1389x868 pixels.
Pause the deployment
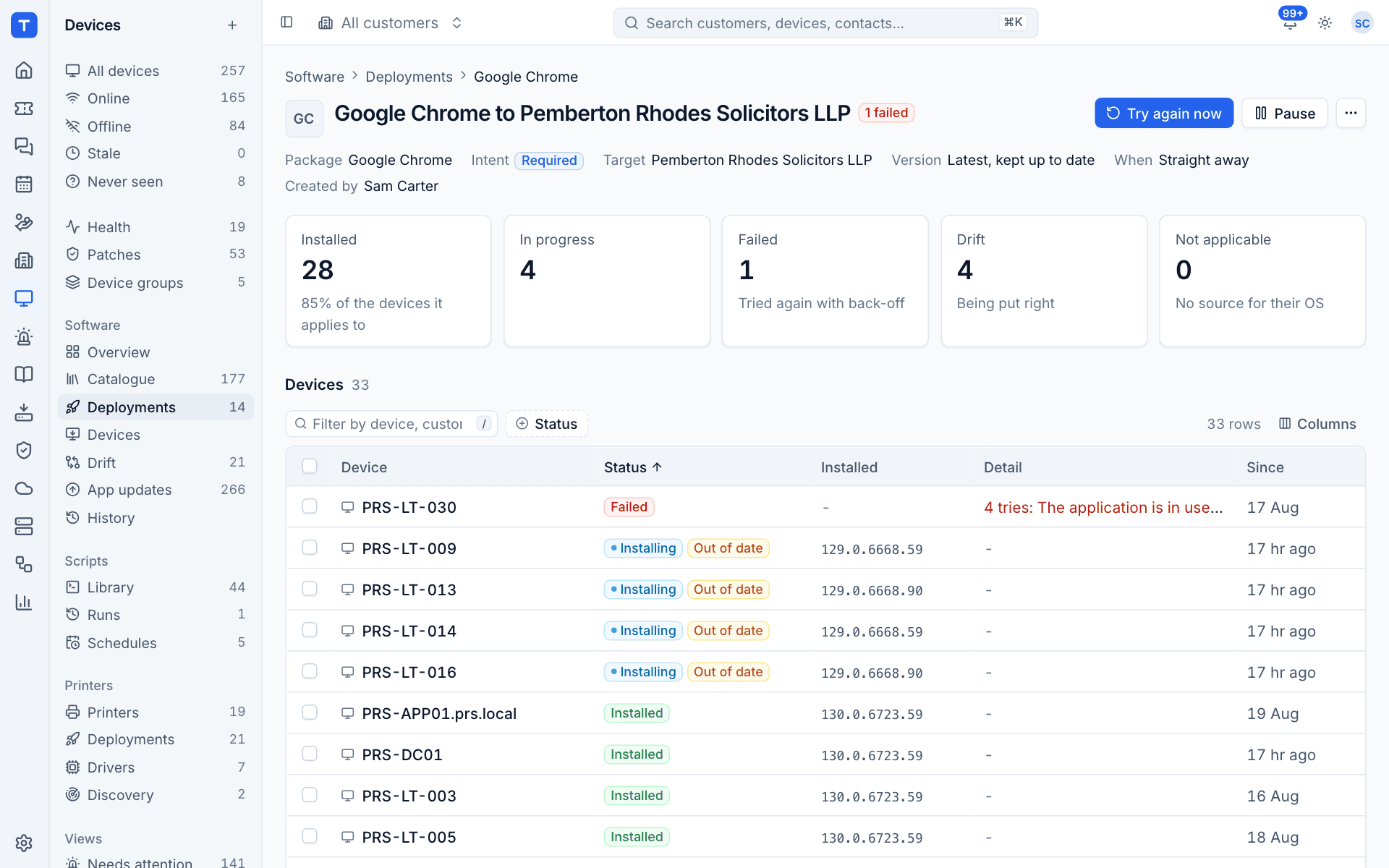[x=1285, y=113]
